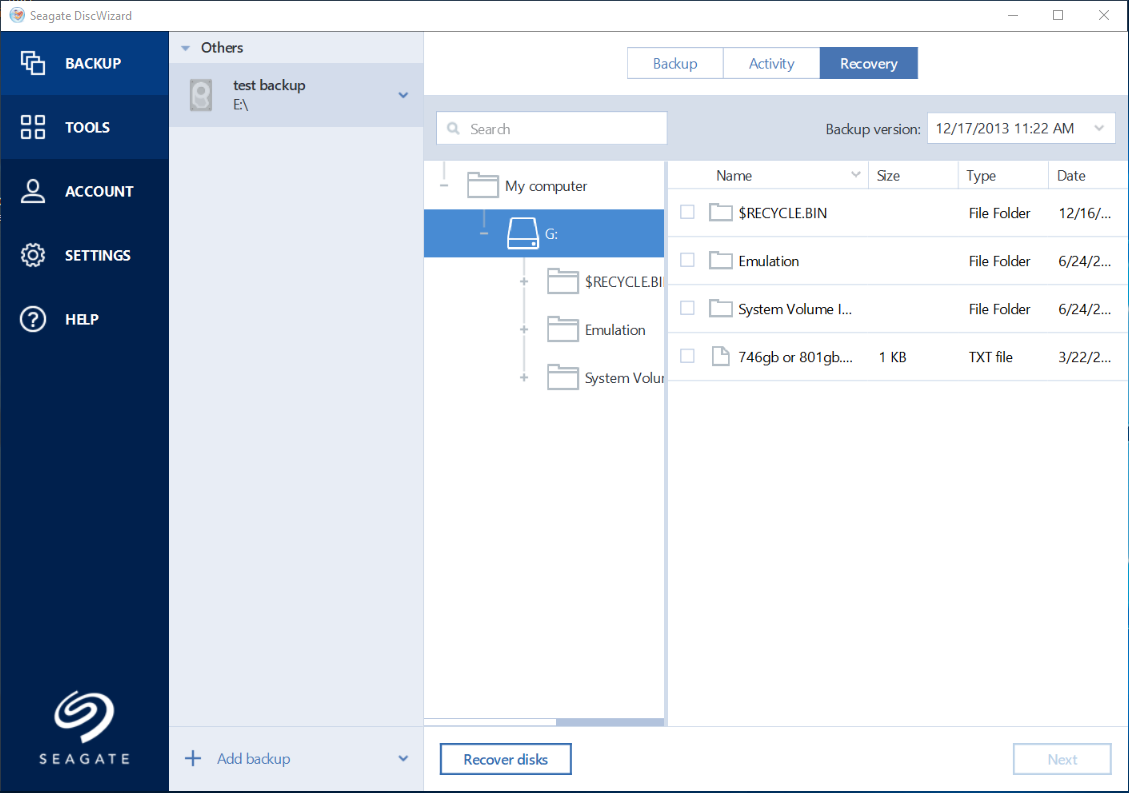Switch to the Backup tab

[675, 63]
